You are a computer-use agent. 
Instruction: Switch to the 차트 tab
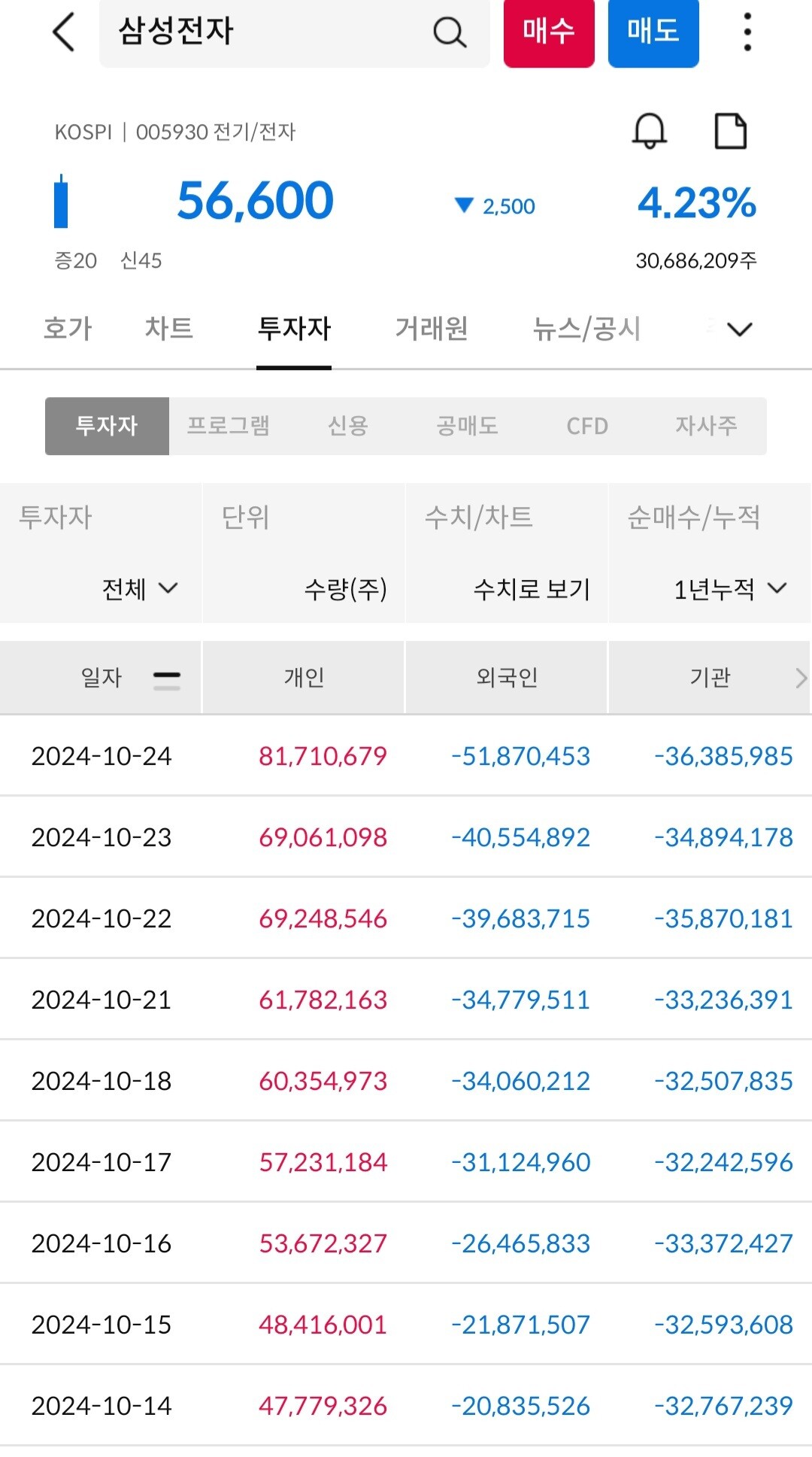coord(169,329)
